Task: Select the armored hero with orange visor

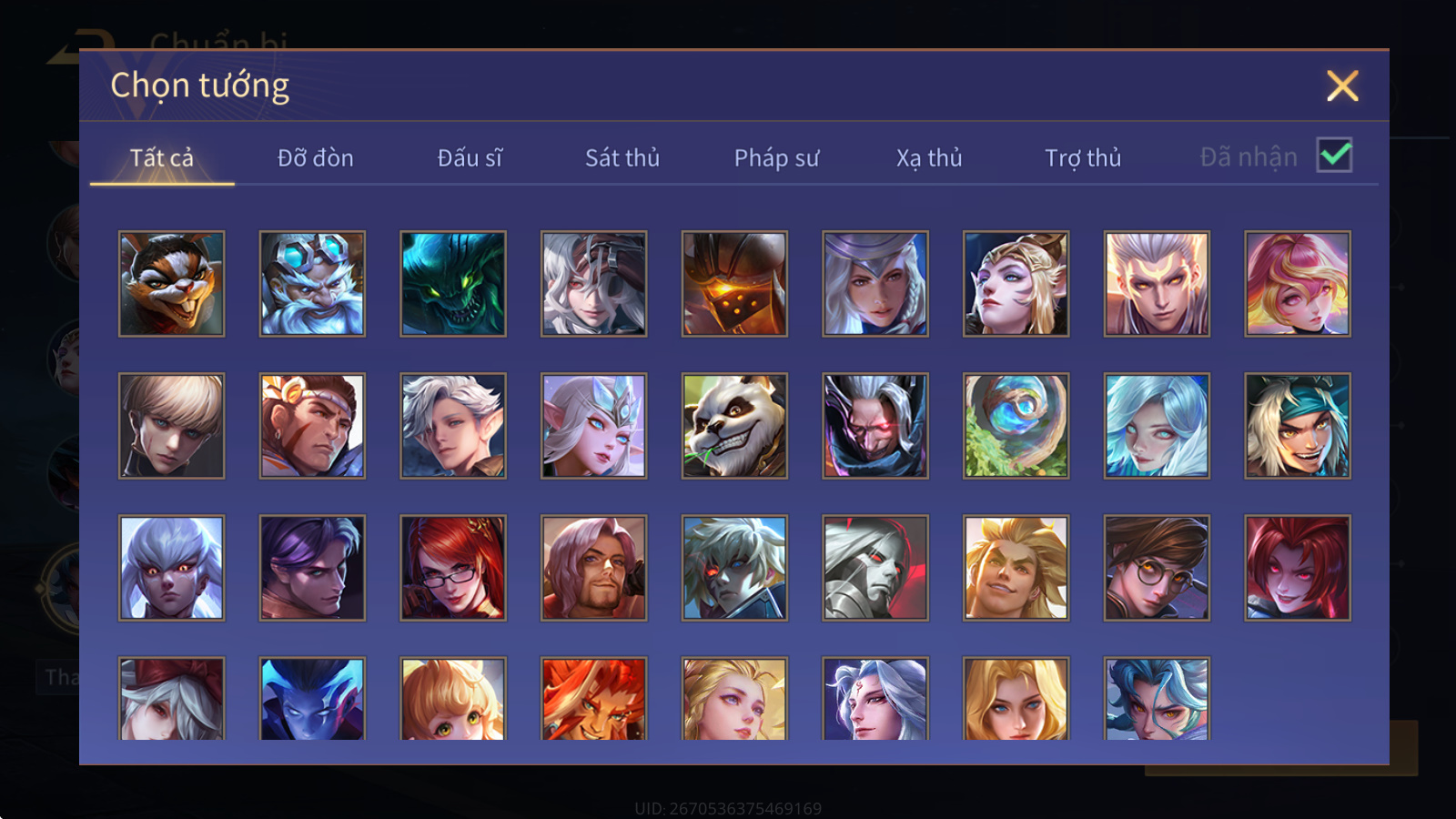Action: tap(734, 284)
